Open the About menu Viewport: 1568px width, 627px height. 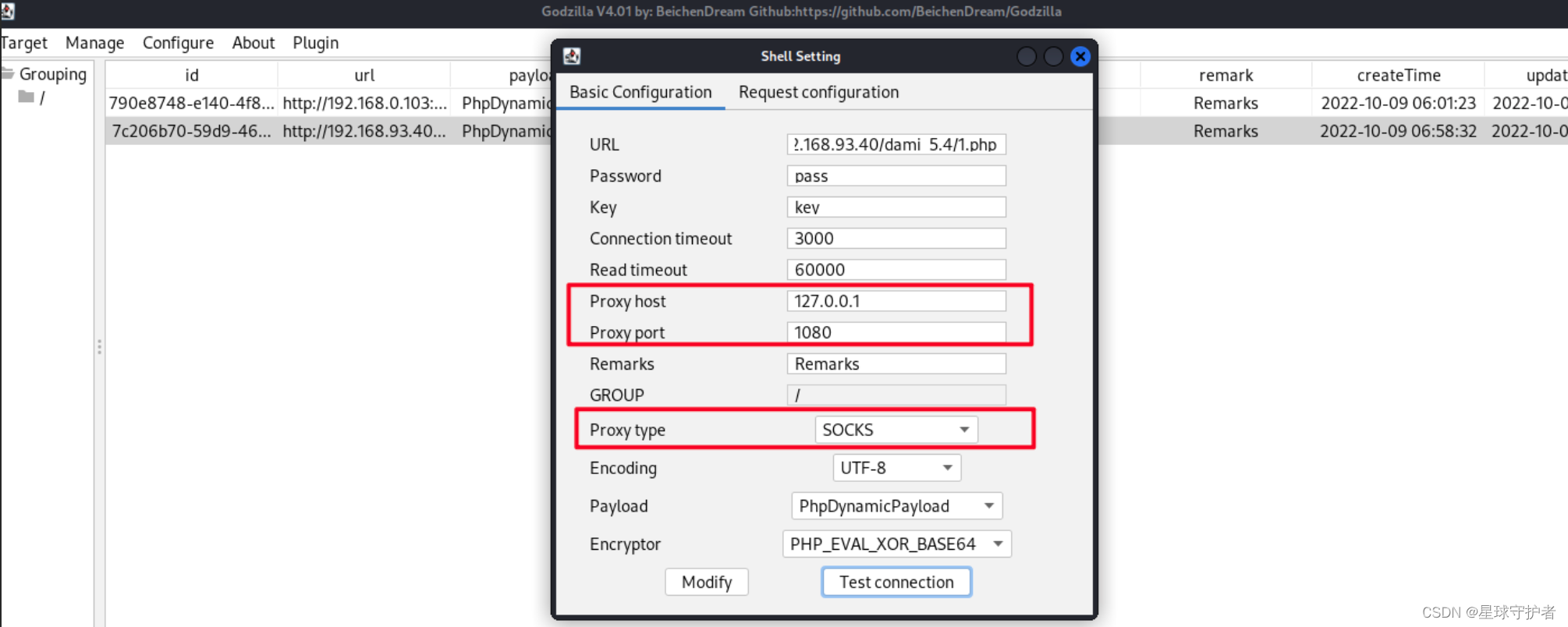[254, 43]
